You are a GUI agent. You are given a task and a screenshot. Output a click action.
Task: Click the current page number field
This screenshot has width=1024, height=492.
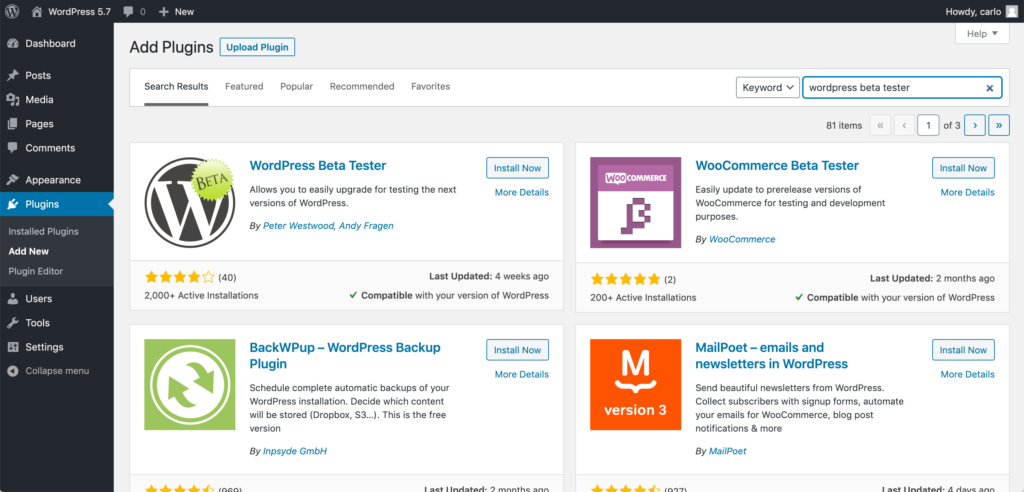928,125
